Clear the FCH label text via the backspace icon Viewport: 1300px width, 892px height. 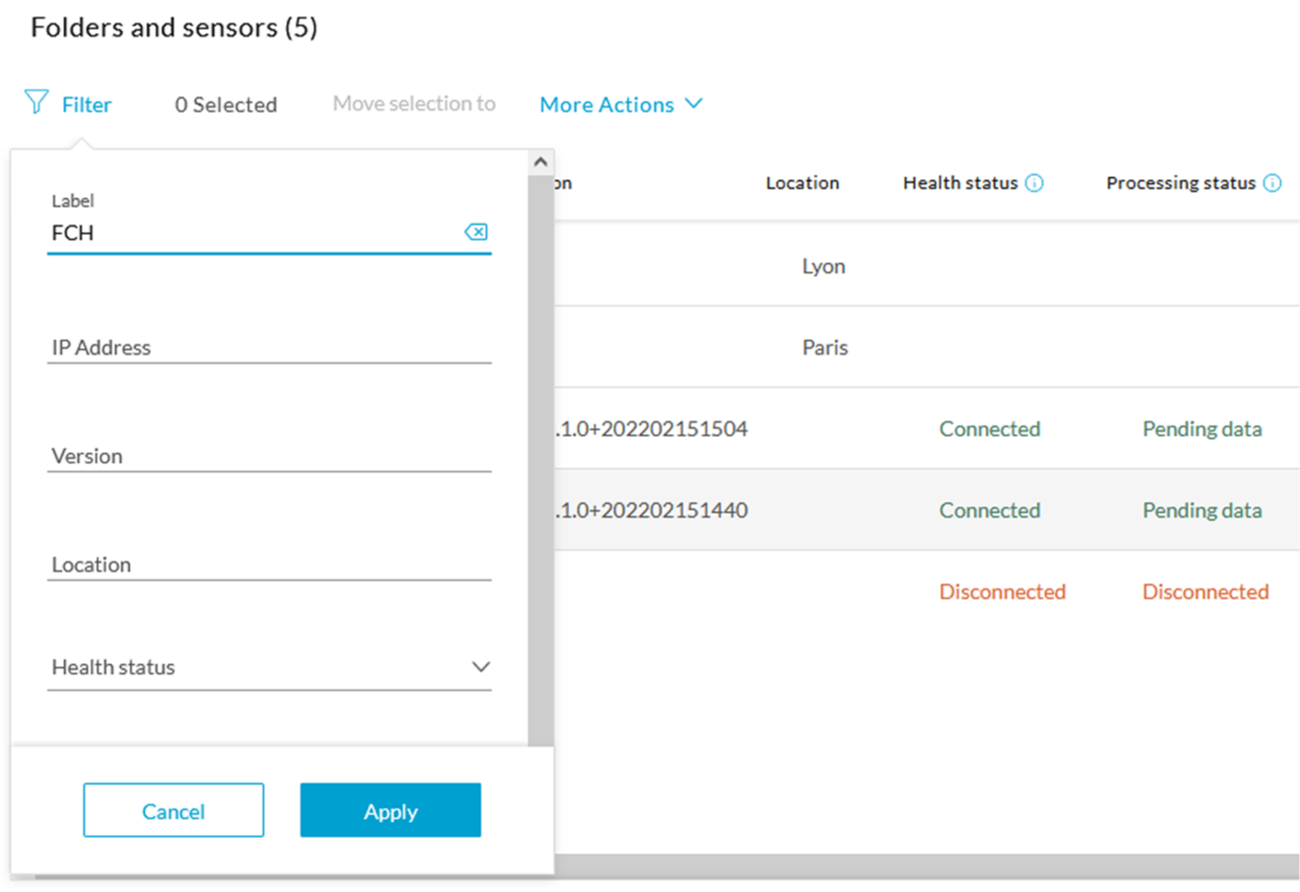477,232
